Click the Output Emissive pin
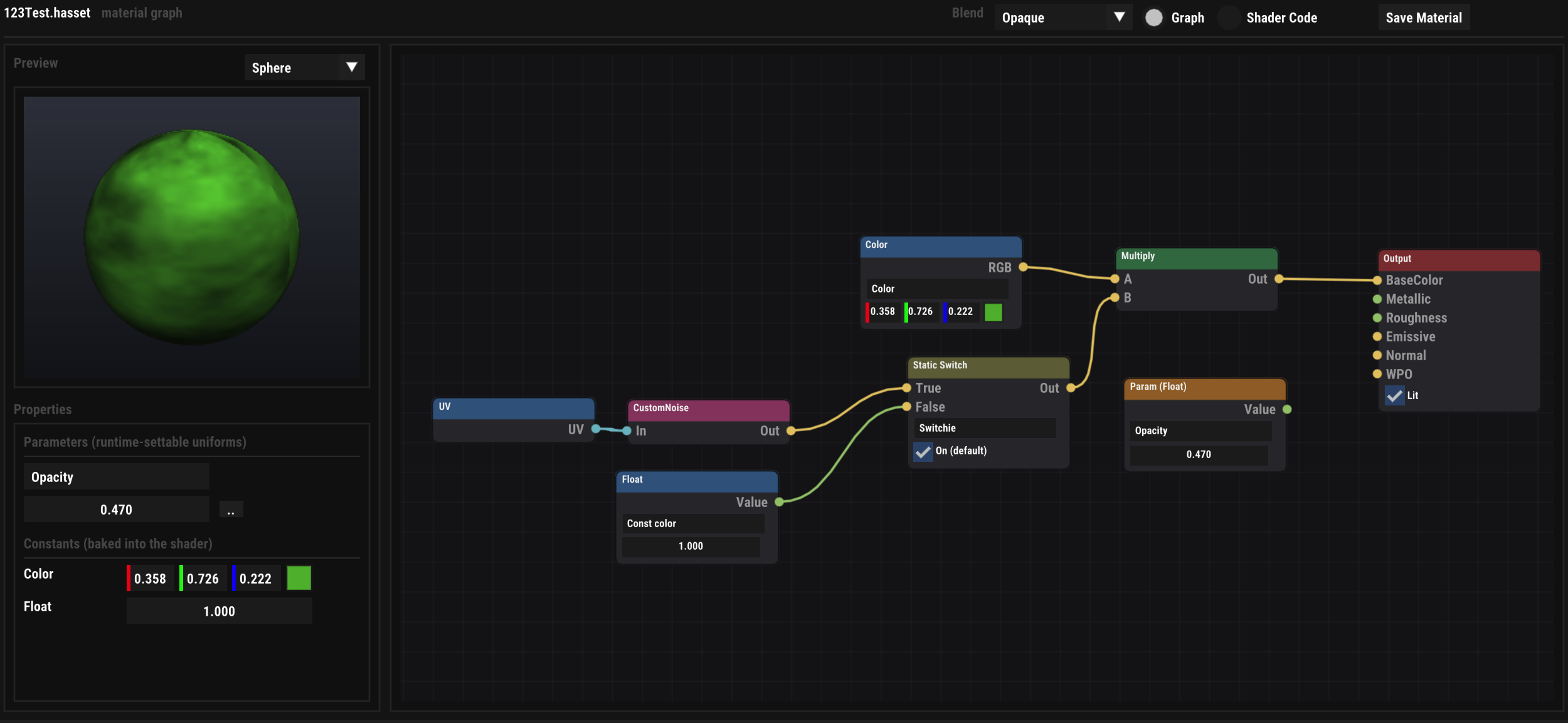Image resolution: width=1568 pixels, height=723 pixels. point(1377,337)
